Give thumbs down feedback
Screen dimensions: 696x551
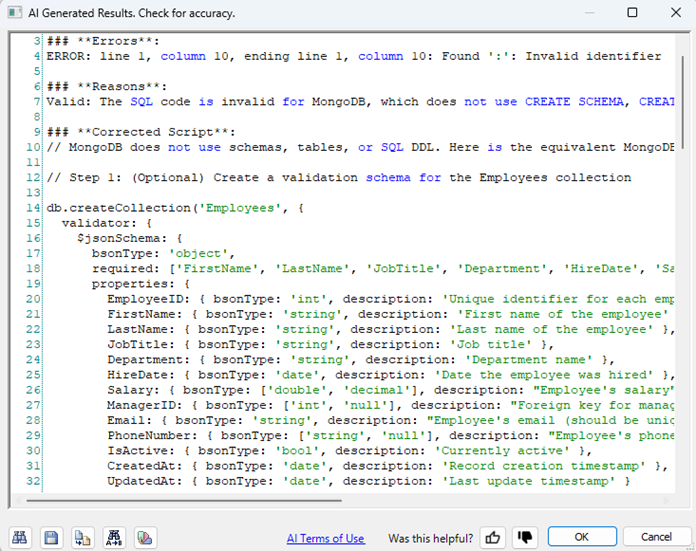[x=523, y=537]
